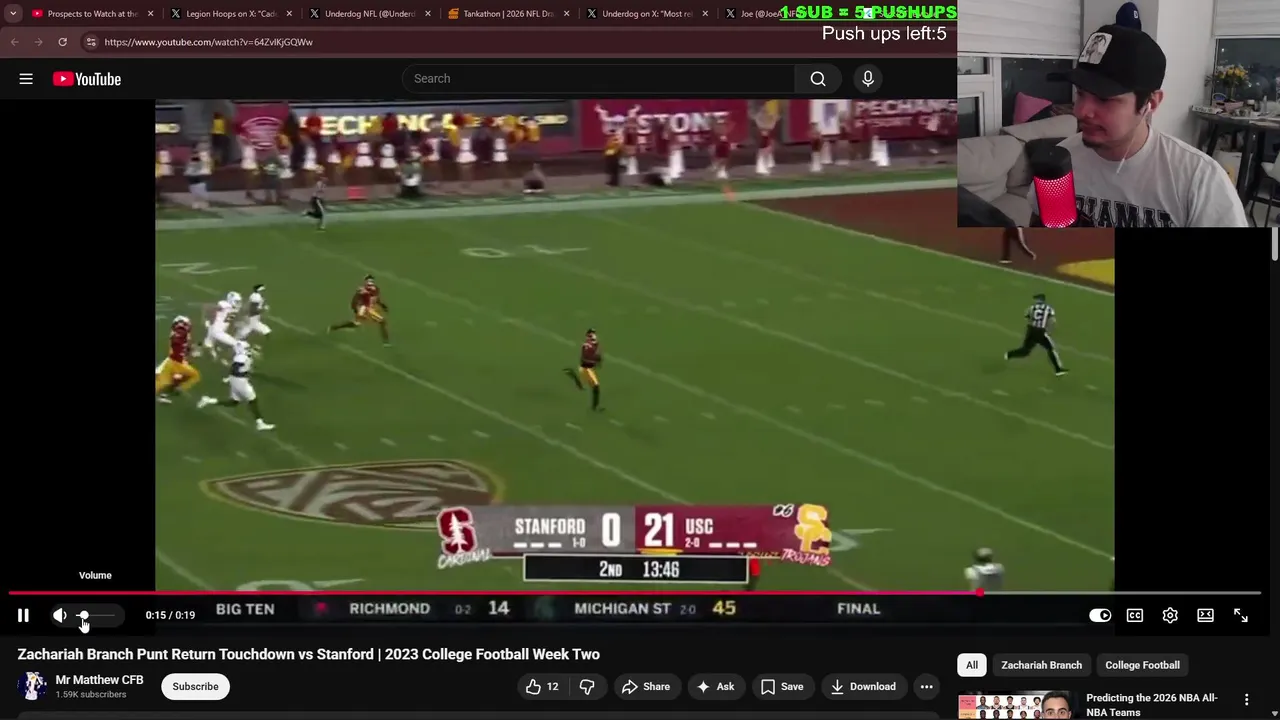
Task: Toggle closed captions CC button
Action: coord(1135,616)
